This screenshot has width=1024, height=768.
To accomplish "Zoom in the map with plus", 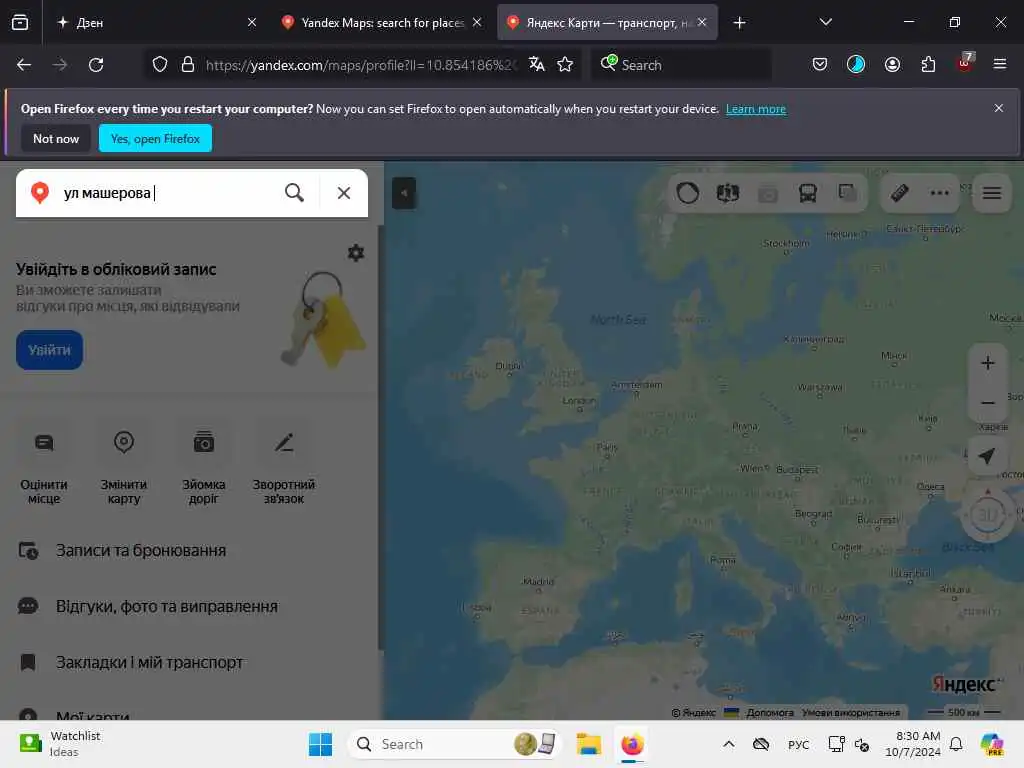I will 988,363.
